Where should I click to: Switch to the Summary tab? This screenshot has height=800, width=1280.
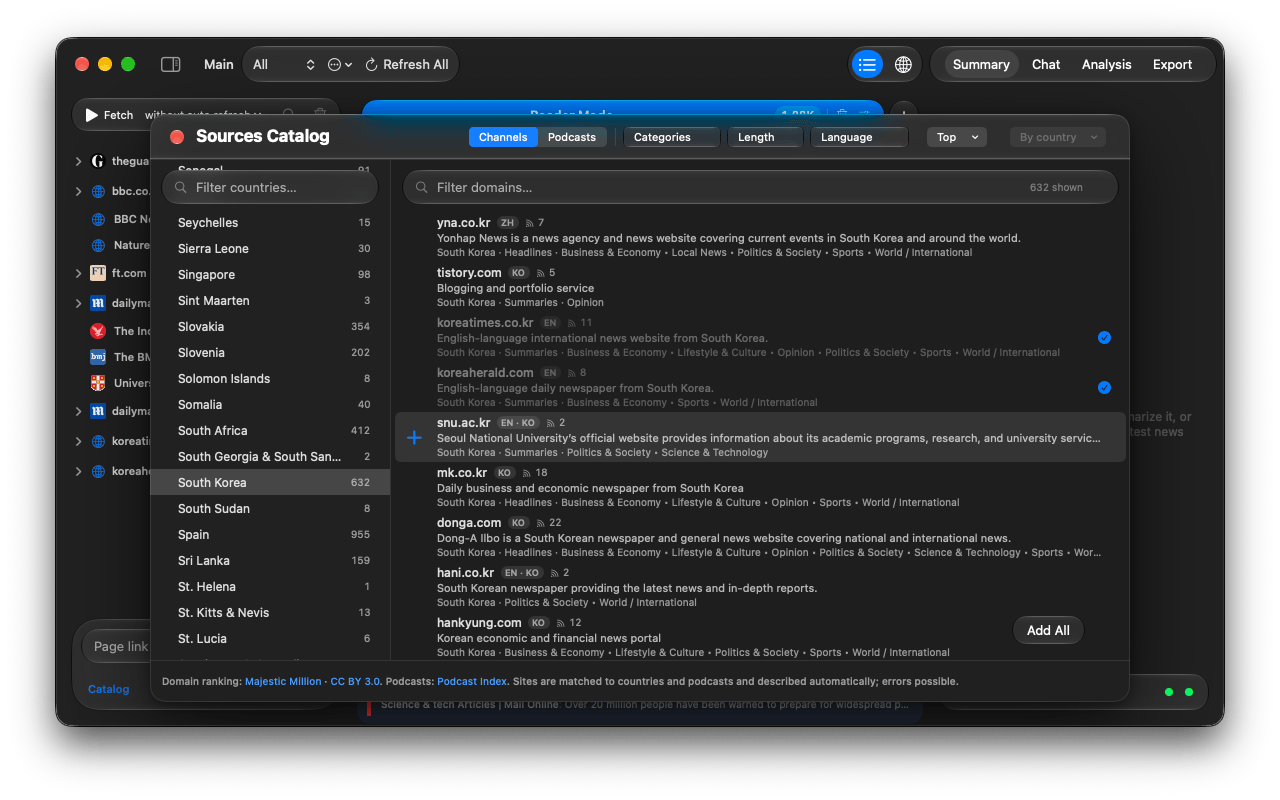(981, 64)
